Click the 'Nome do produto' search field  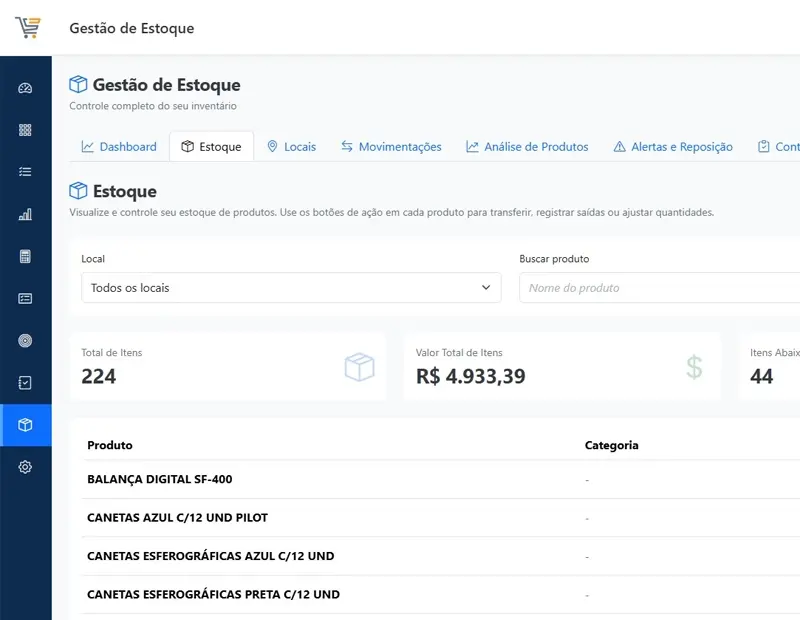(660, 288)
